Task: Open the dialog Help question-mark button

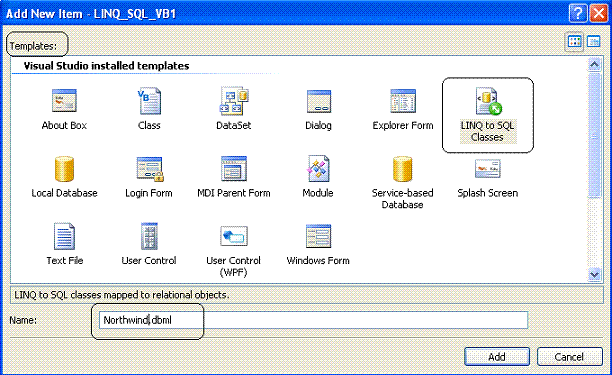Action: [x=578, y=13]
